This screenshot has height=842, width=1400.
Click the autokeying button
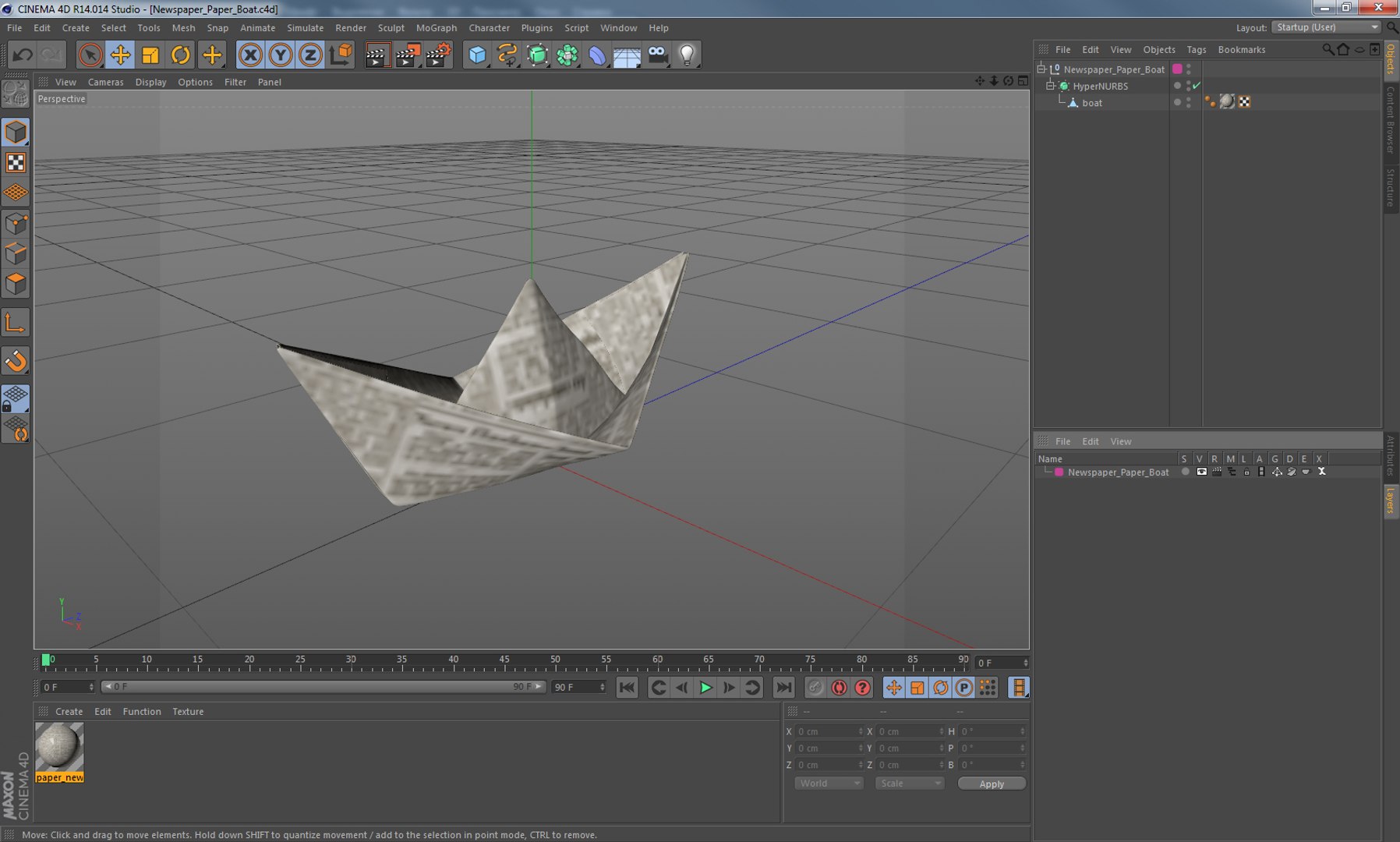(839, 688)
